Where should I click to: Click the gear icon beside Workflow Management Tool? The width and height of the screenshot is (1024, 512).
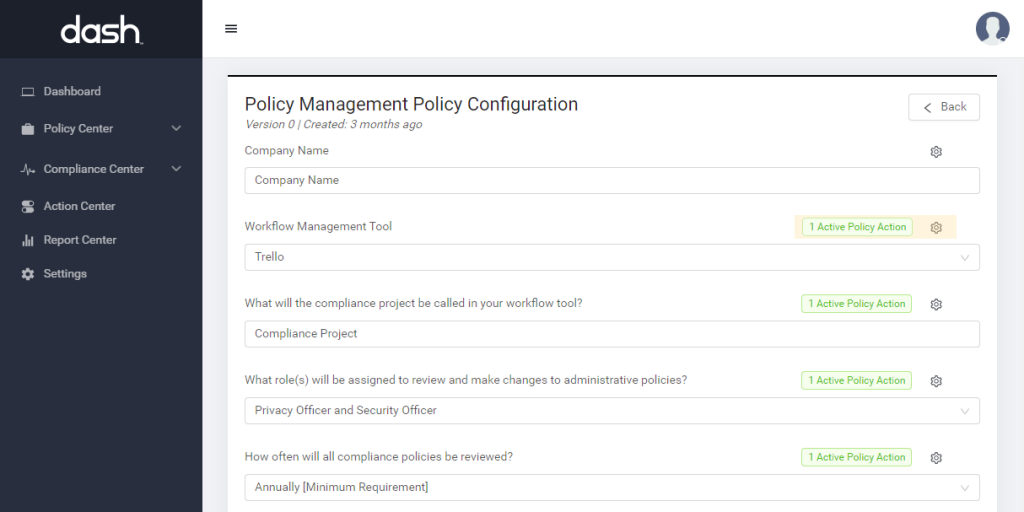(936, 227)
